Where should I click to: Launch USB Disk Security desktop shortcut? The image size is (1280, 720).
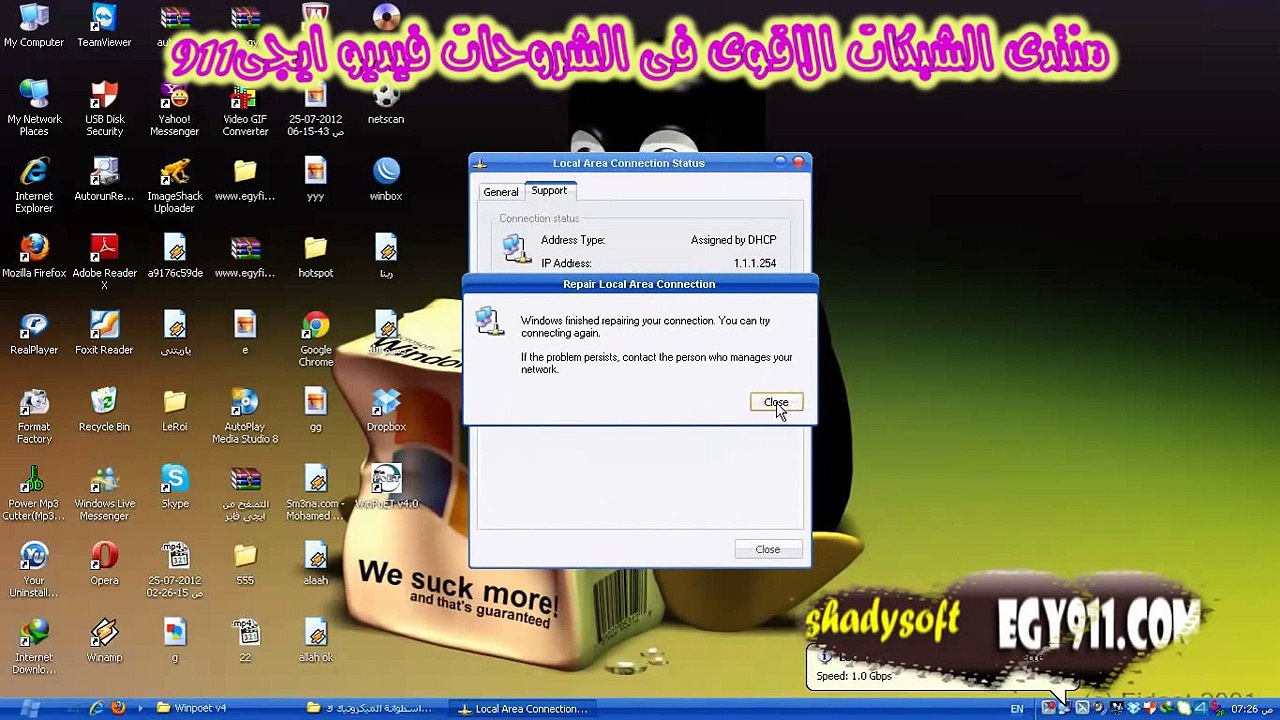coord(104,109)
